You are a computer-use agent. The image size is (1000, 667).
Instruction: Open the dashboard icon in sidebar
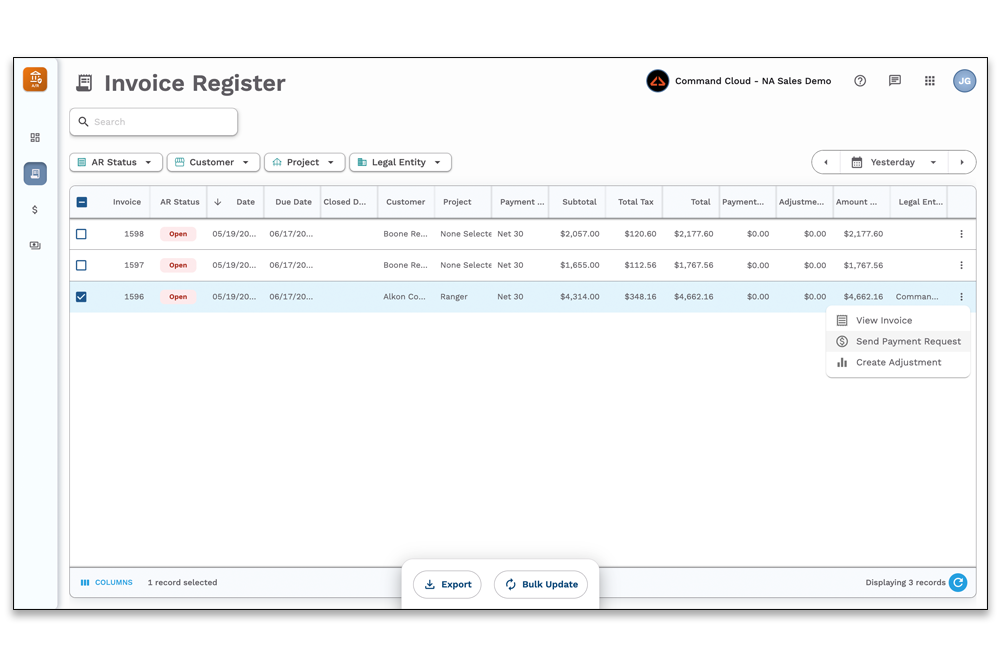[x=35, y=138]
